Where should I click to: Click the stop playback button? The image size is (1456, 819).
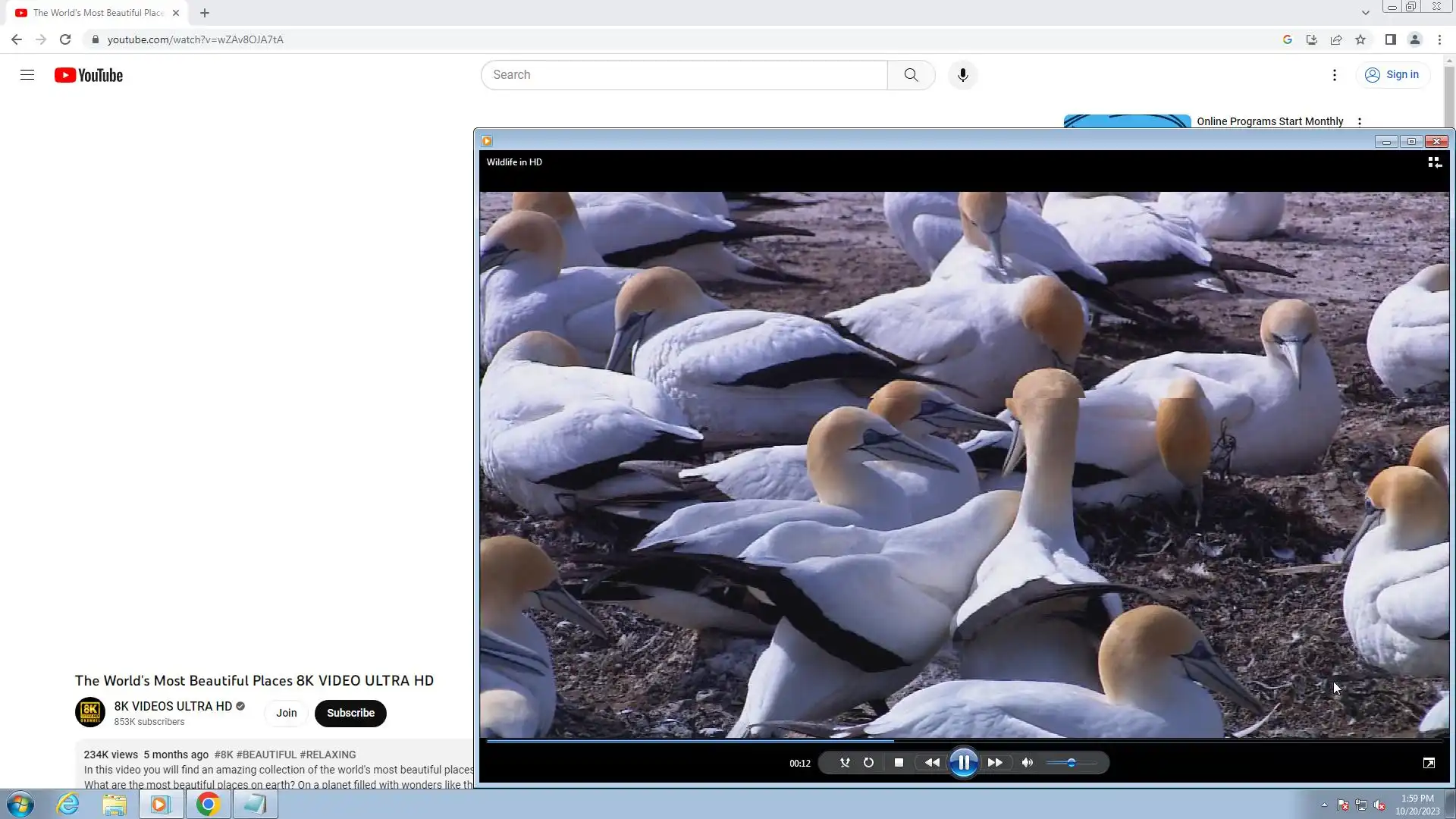(x=899, y=763)
